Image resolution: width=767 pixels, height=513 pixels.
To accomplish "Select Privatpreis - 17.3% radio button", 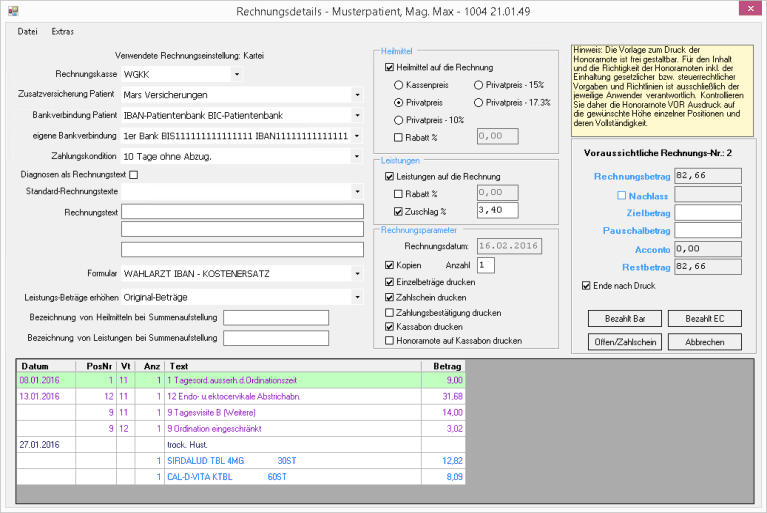I will point(478,103).
